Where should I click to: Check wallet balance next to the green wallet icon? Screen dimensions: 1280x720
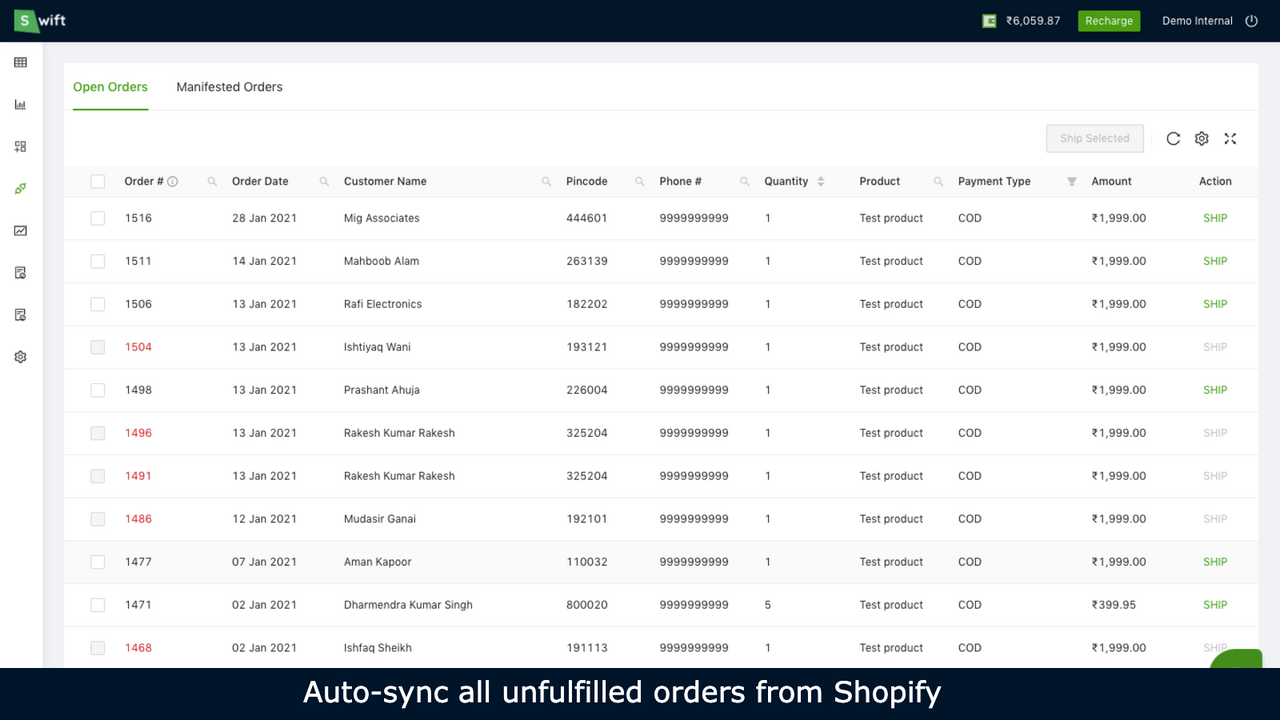click(x=1033, y=20)
